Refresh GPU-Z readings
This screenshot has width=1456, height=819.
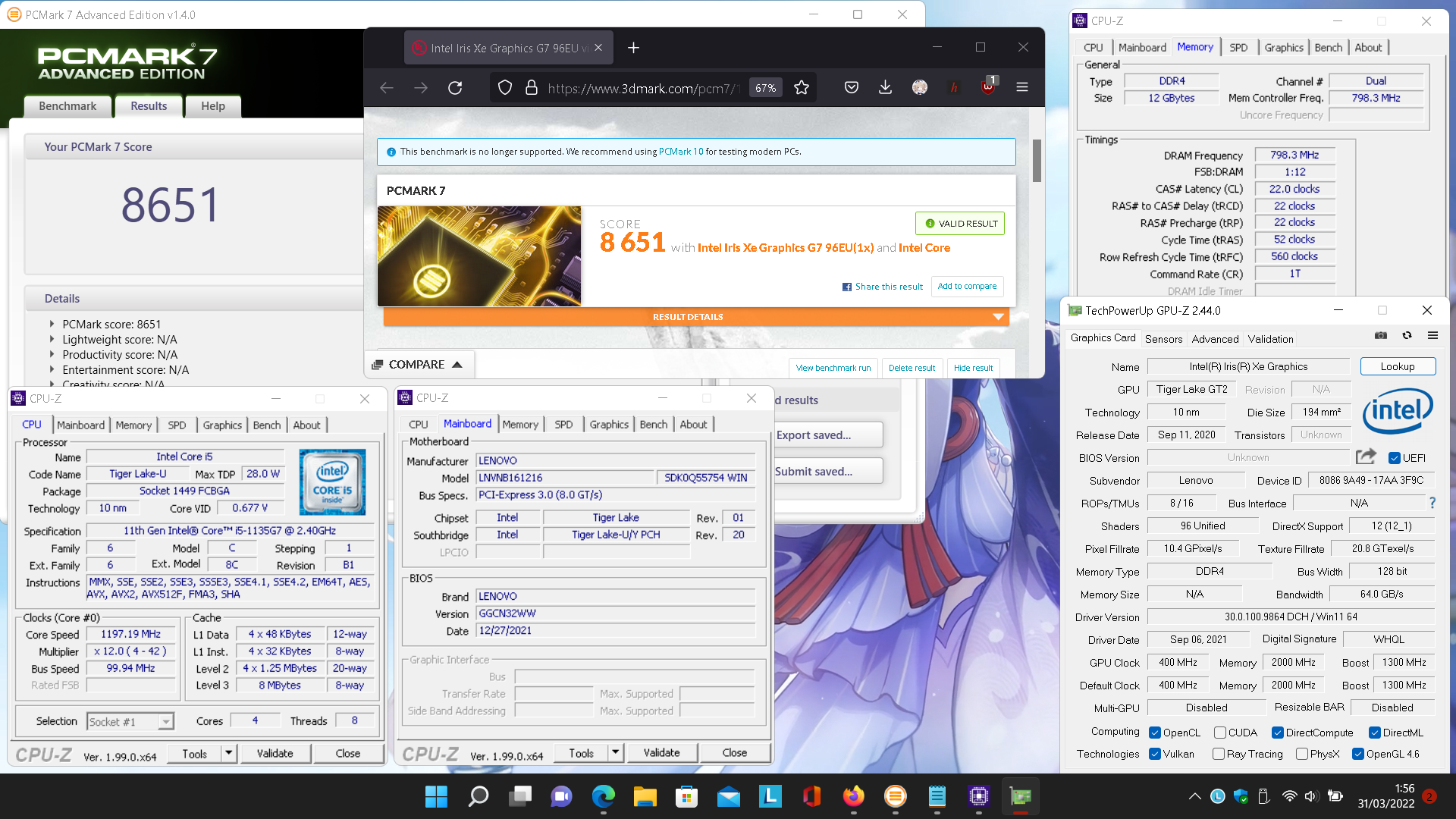tap(1407, 335)
